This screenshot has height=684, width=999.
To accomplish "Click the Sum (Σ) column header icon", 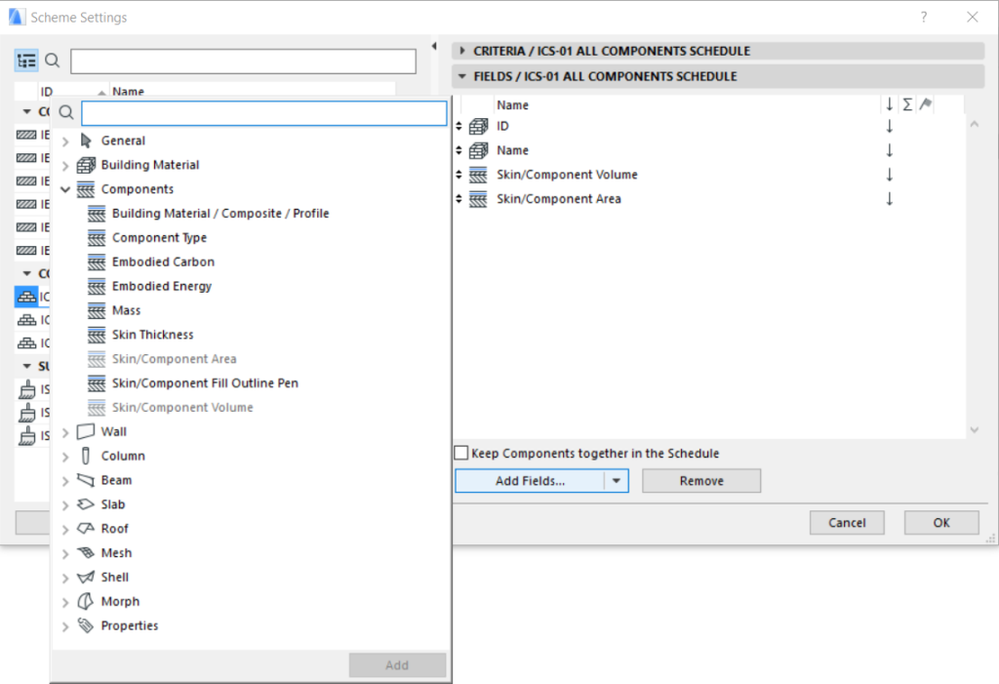I will pos(907,104).
